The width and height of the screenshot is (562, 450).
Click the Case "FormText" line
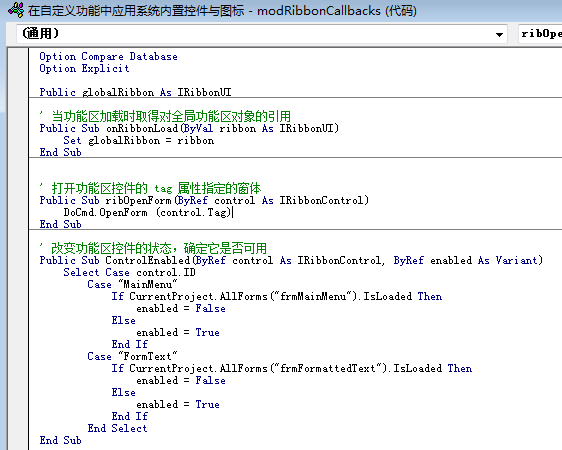[x=132, y=356]
